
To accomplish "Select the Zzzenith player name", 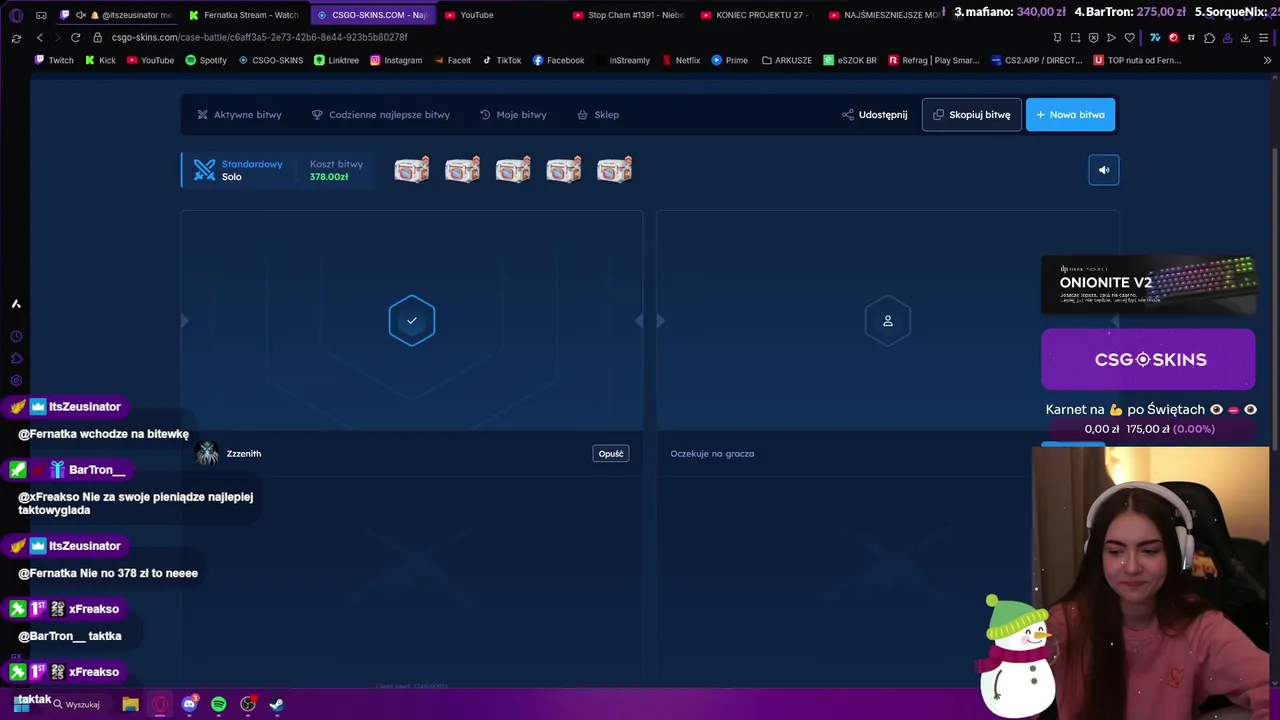I will [244, 454].
